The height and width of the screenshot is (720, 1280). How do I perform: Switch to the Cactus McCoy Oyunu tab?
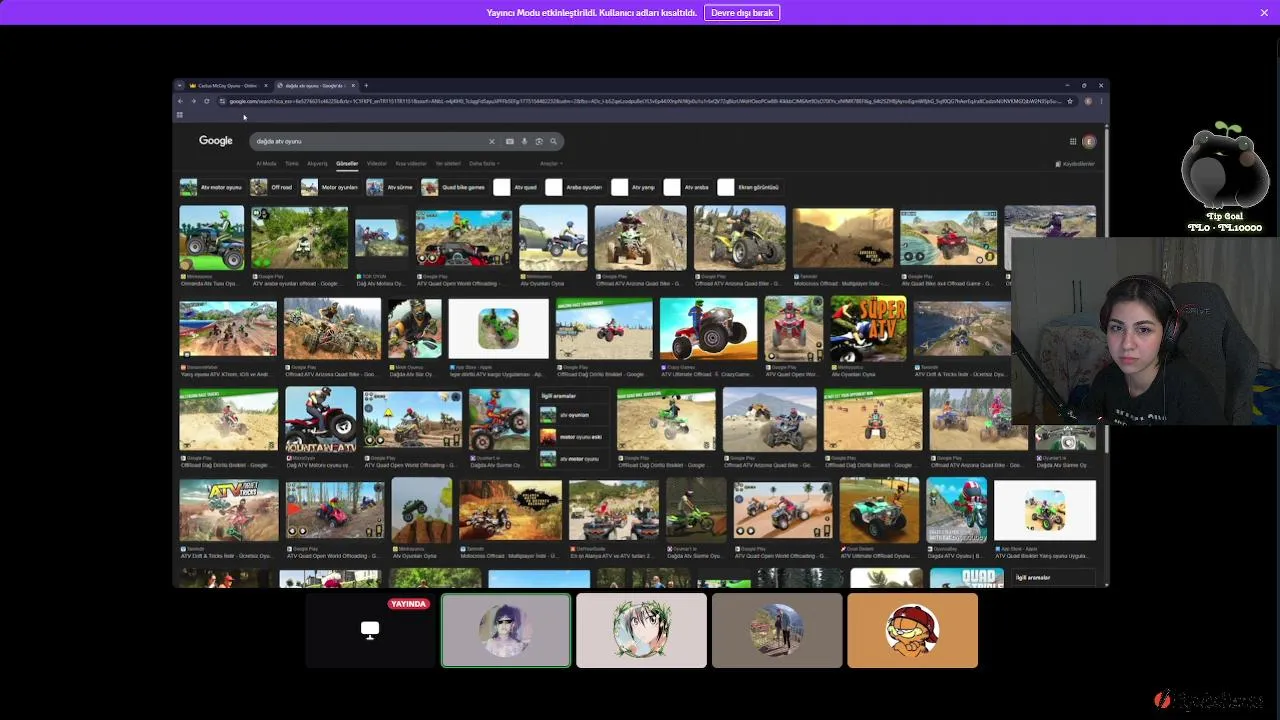[228, 86]
